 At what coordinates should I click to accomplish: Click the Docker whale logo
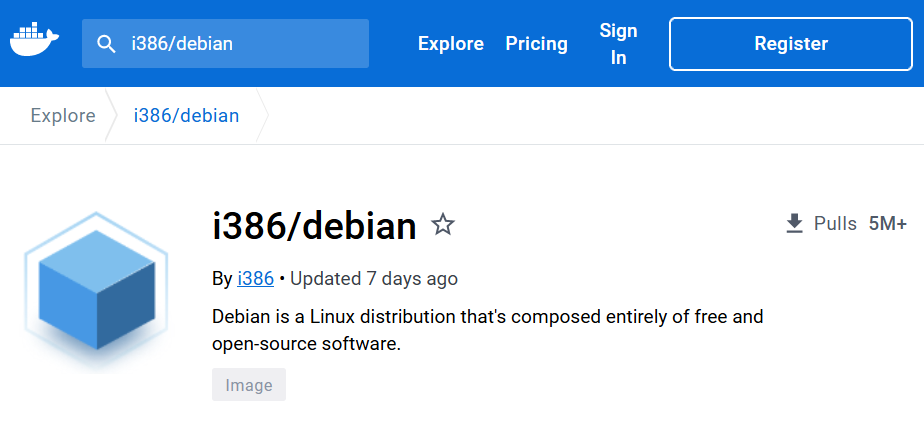(34, 39)
